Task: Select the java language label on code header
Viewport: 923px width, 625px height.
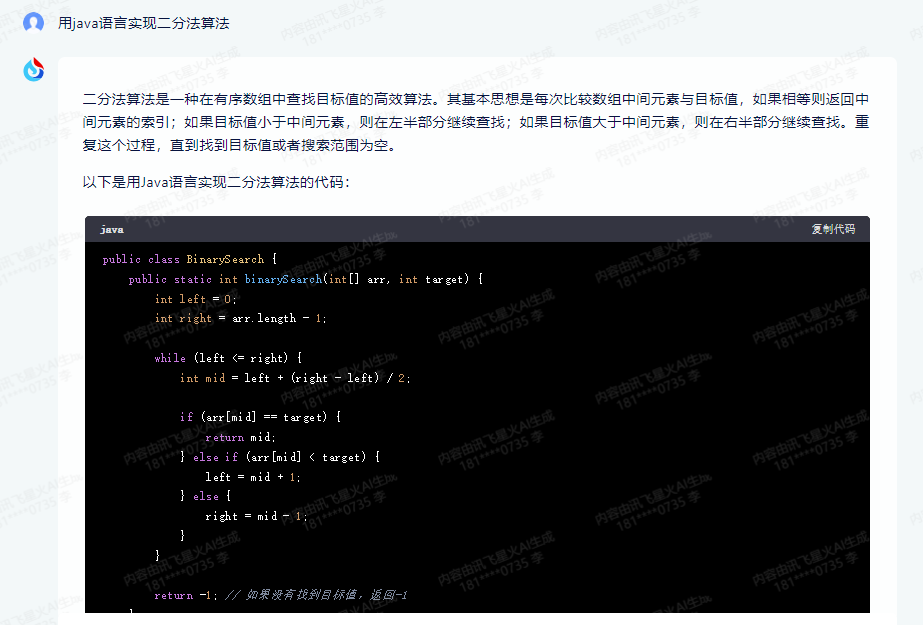Action: point(110,229)
